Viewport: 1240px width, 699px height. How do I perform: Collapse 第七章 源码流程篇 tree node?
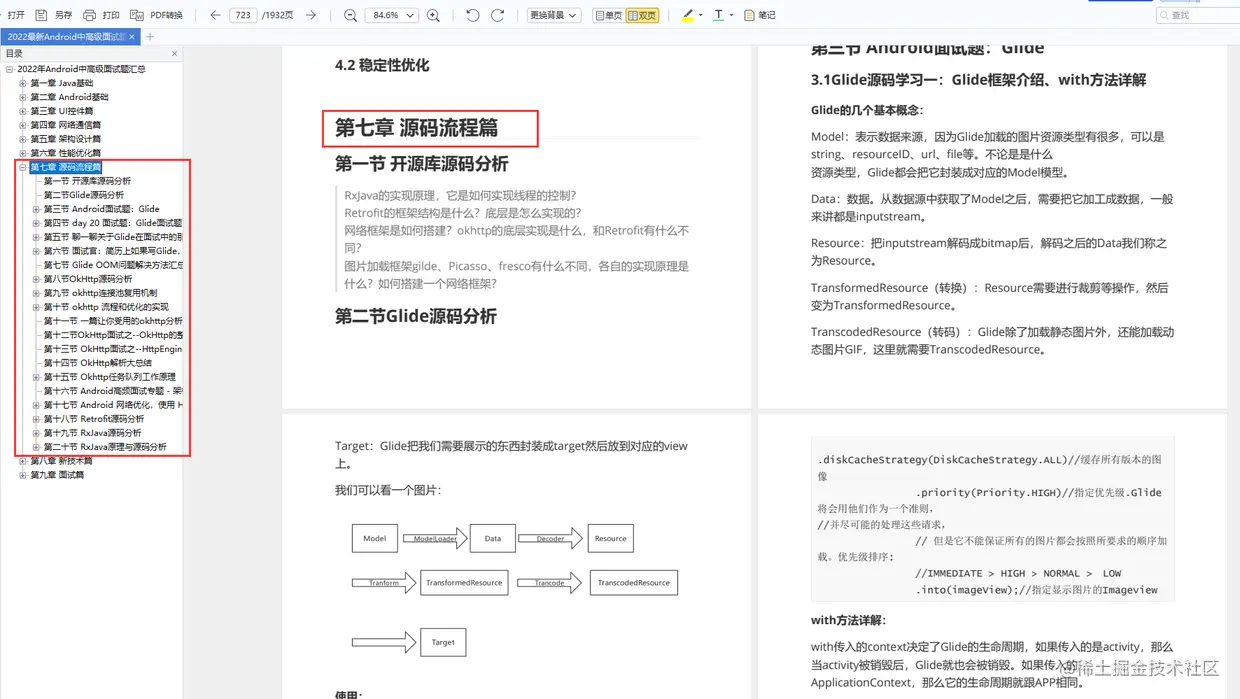pyautogui.click(x=22, y=167)
